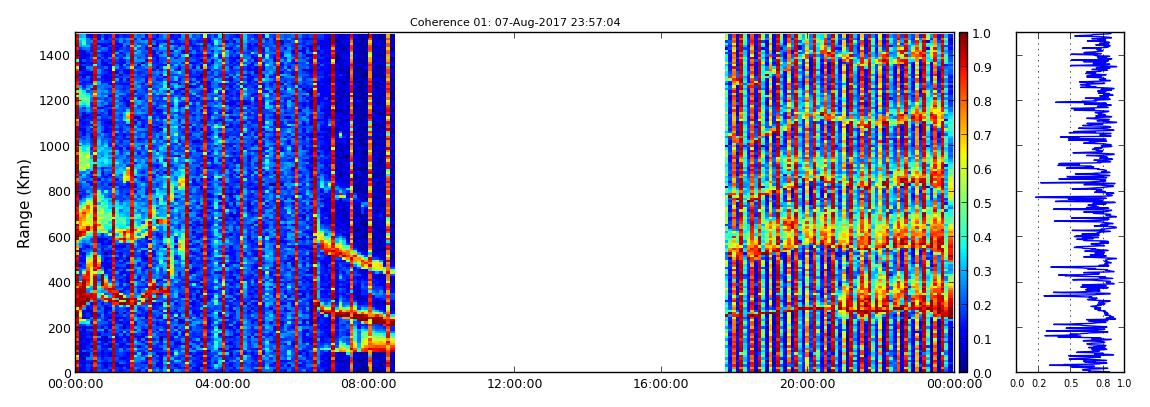Click the 1200 range tick label
The width and height of the screenshot is (1150, 407).
pyautogui.click(x=54, y=100)
